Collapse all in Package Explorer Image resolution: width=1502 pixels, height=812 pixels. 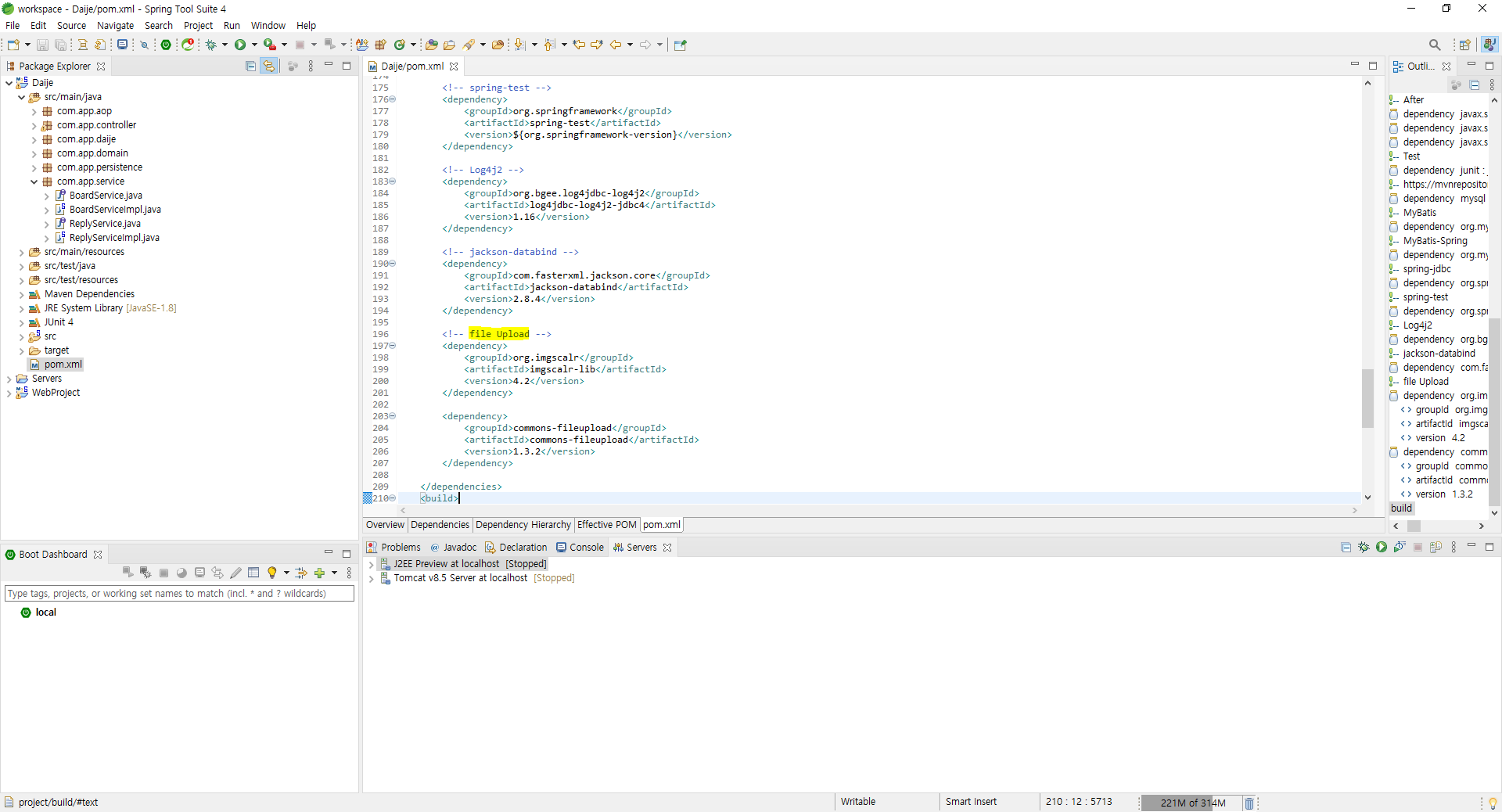click(x=250, y=66)
